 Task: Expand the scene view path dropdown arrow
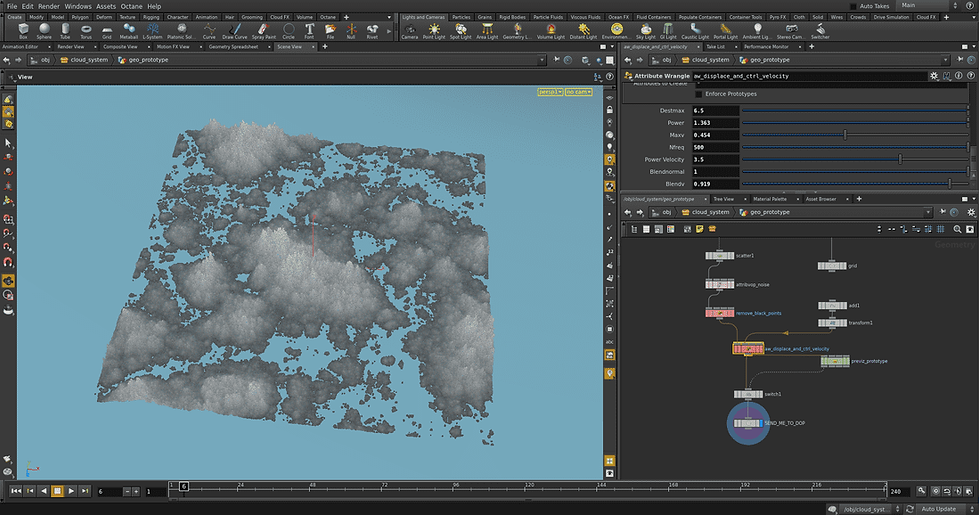[541, 60]
